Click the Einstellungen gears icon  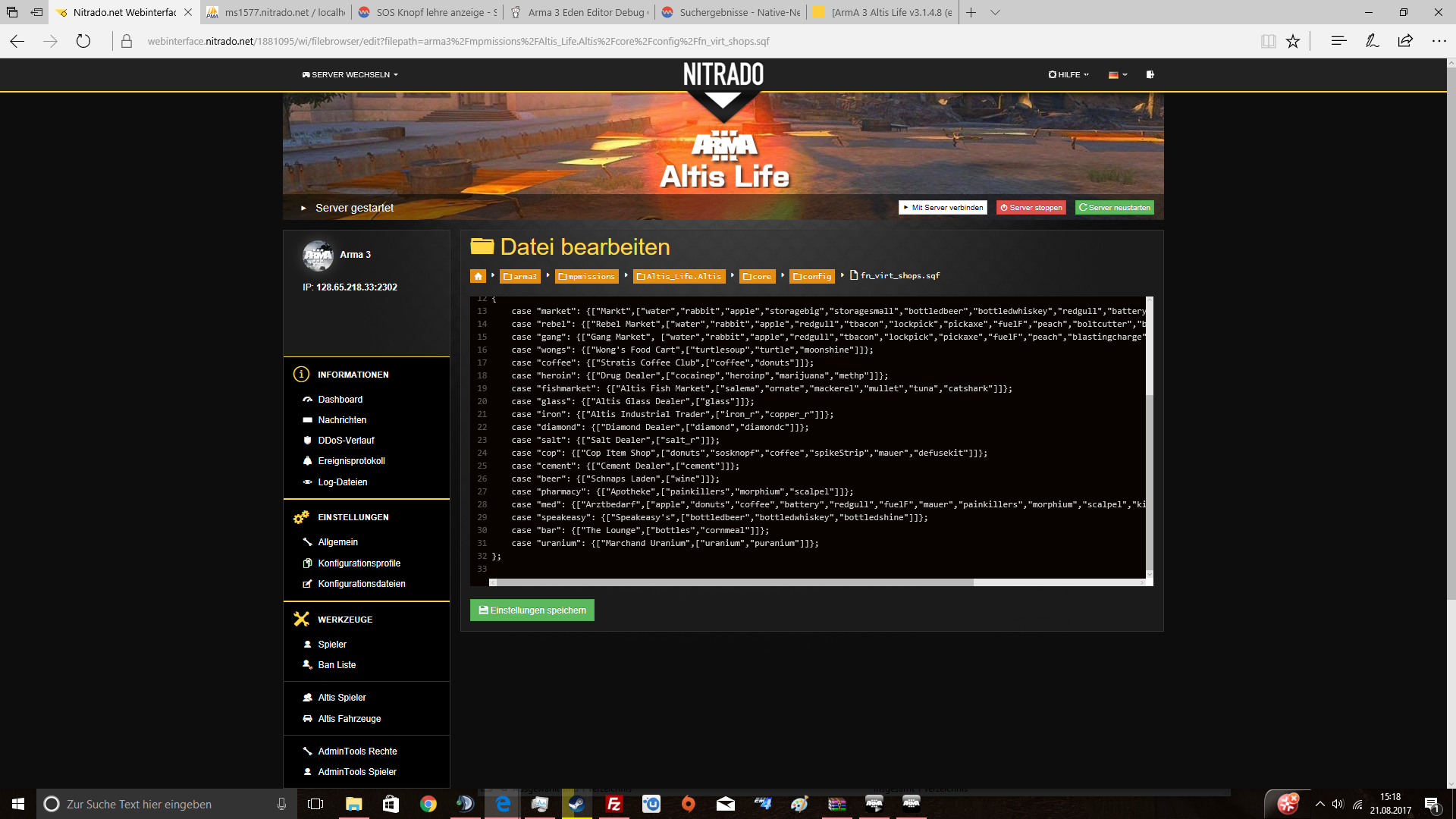coord(301,517)
